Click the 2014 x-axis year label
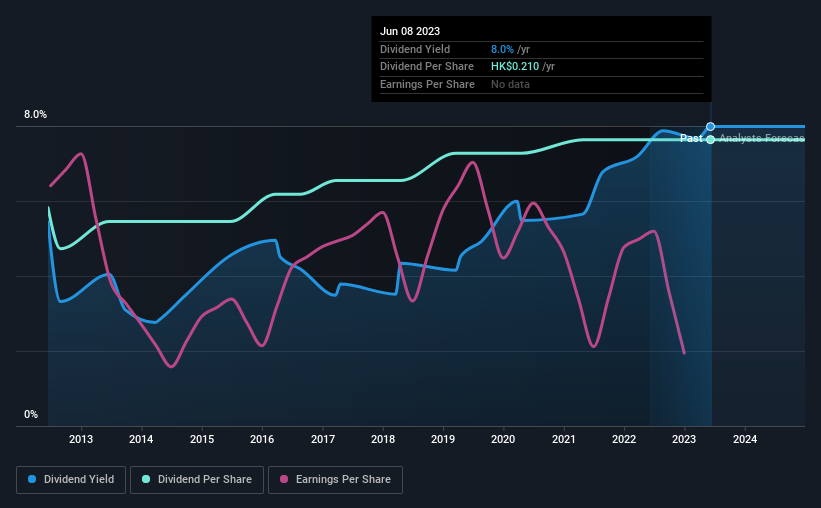This screenshot has height=508, width=821. (141, 439)
